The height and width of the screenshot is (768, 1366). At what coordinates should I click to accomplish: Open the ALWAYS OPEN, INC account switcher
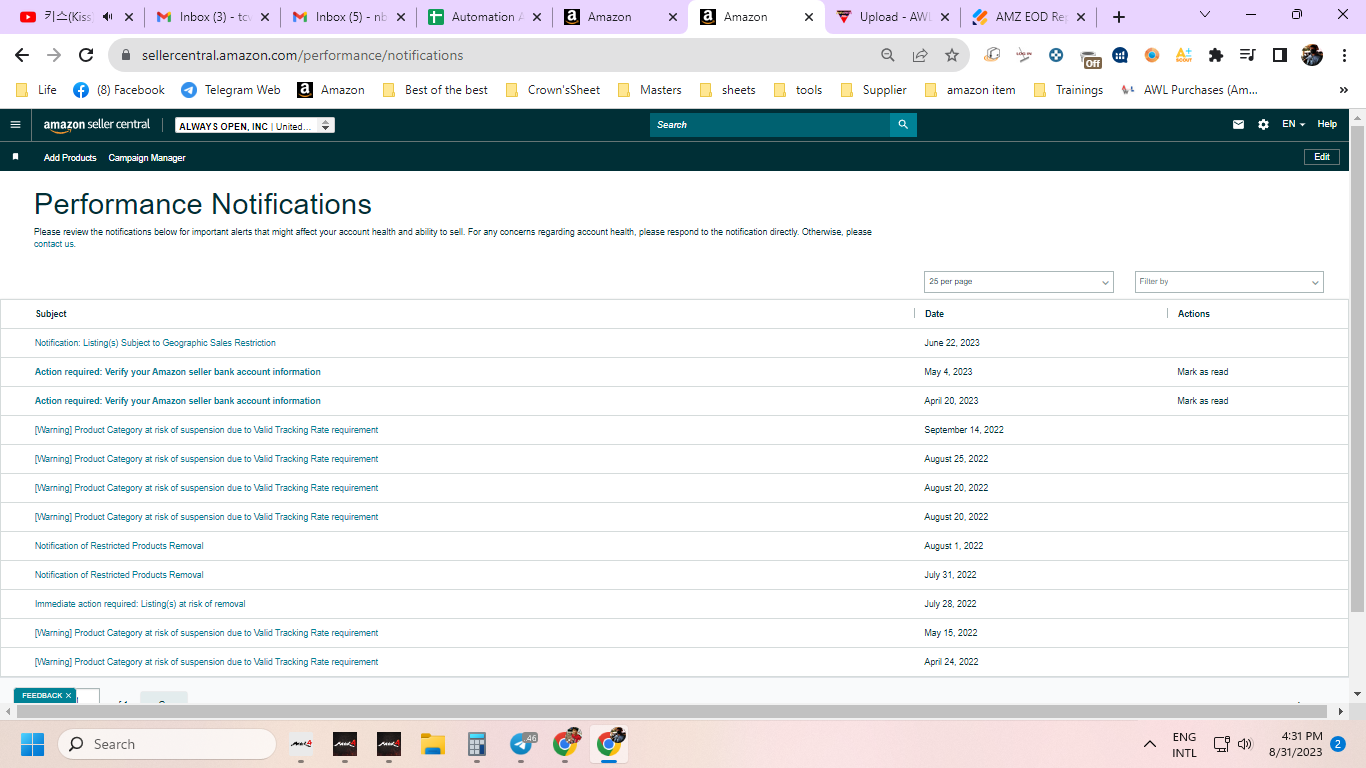(255, 126)
